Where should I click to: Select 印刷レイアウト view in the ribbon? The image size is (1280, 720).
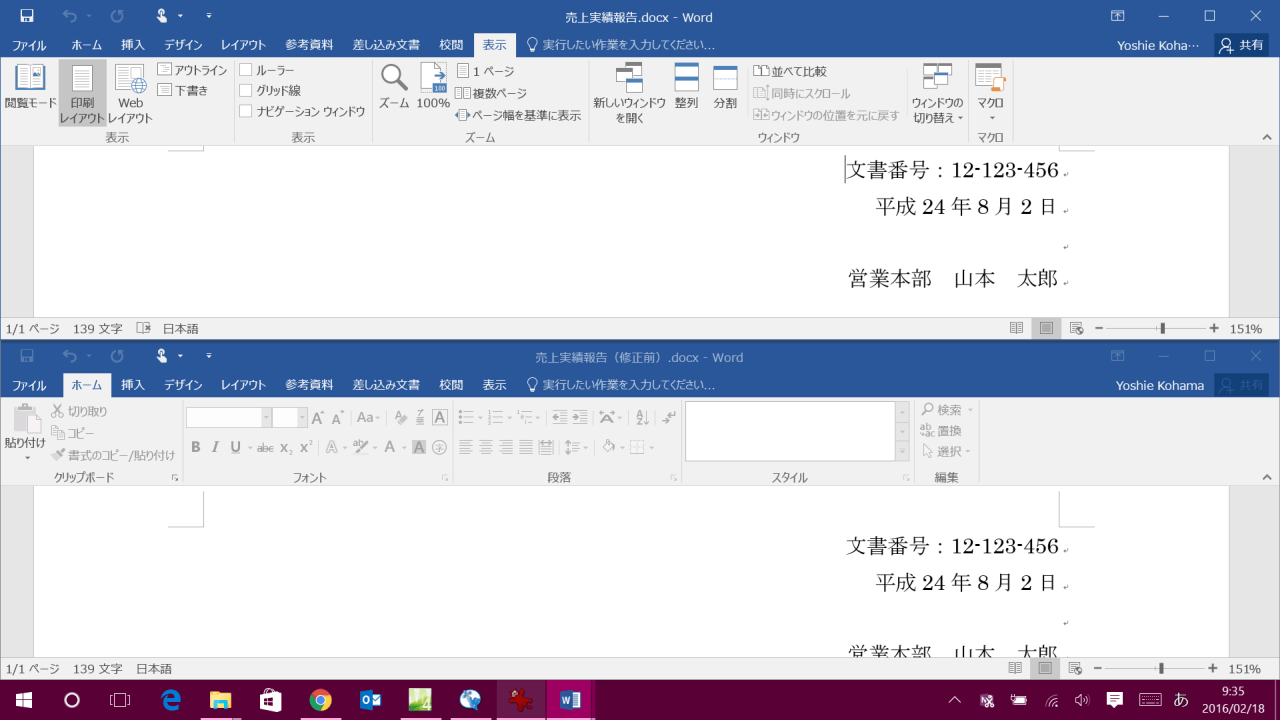point(82,94)
